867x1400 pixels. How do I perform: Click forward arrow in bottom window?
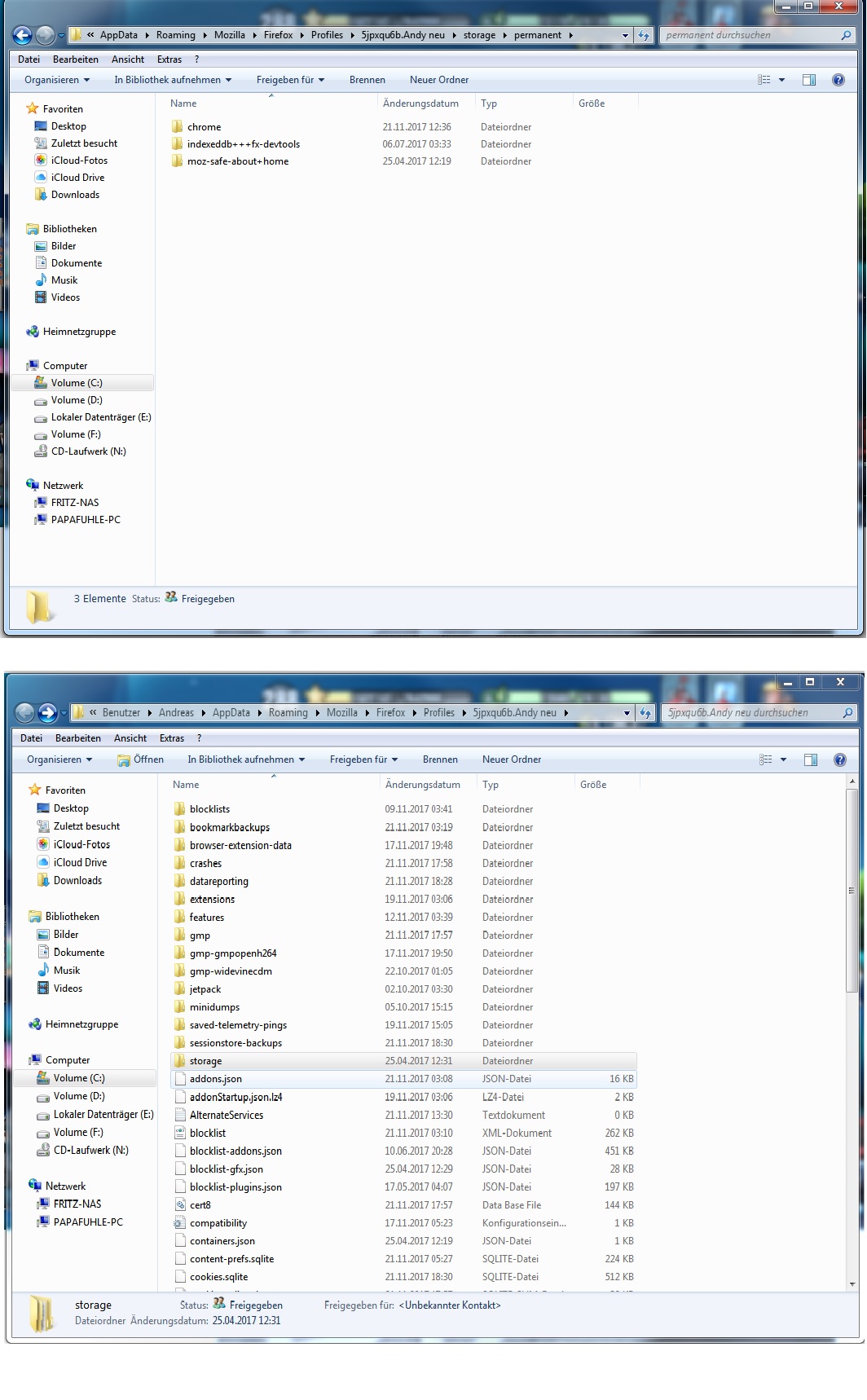[48, 713]
